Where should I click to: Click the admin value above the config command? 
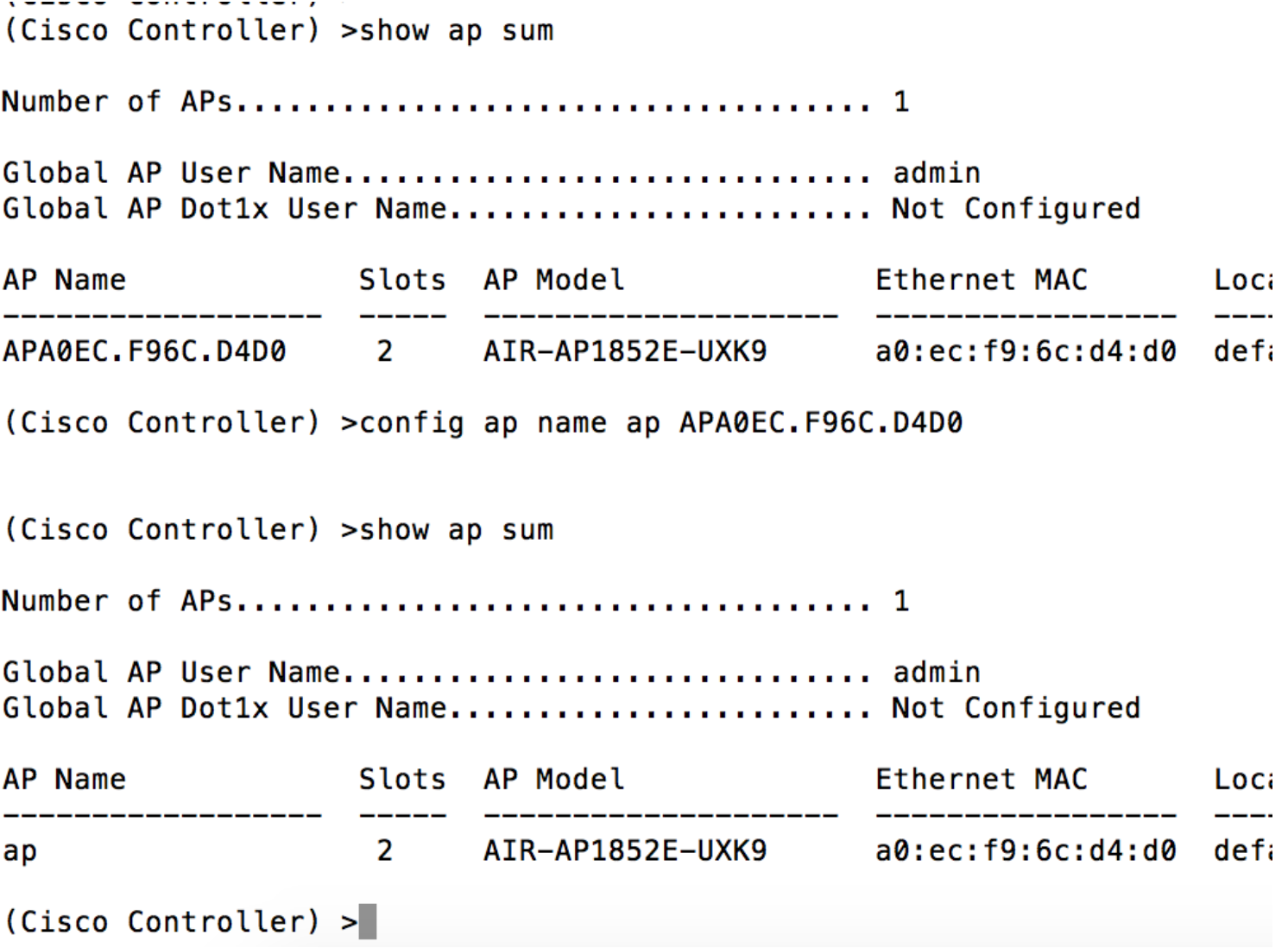[937, 174]
